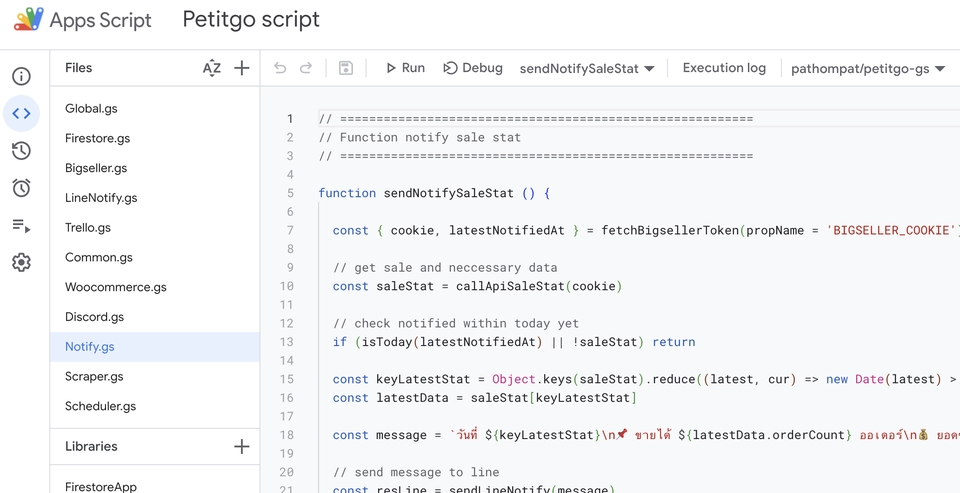Click the Libraries section header
Screen dimensions: 960x493
(x=91, y=446)
